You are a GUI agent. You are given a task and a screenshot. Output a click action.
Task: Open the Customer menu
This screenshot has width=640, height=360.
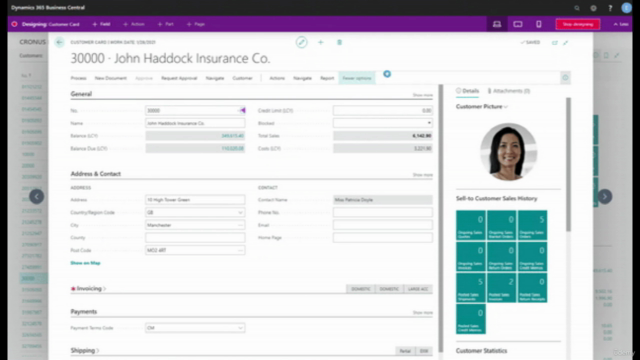(242, 78)
